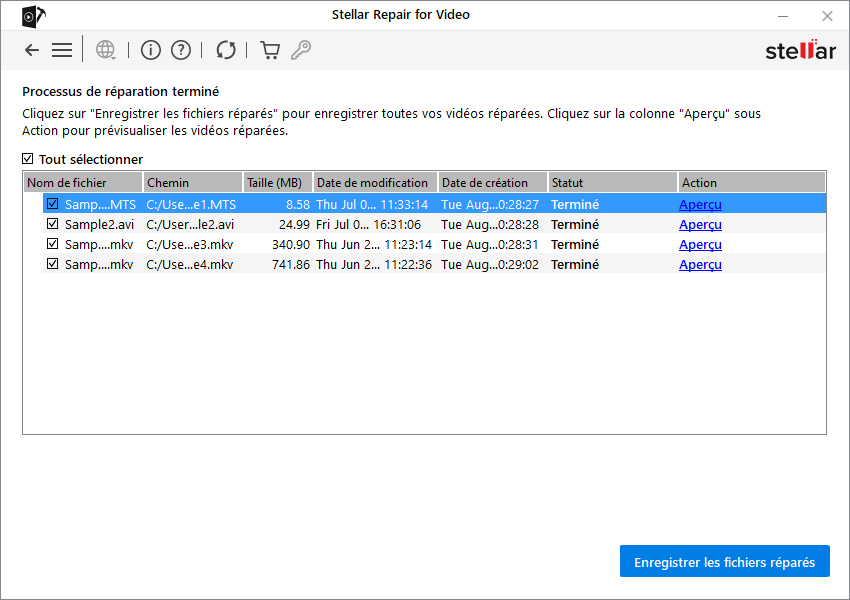850x600 pixels.
Task: Close the Stellar Repair for Video window
Action: 827,16
